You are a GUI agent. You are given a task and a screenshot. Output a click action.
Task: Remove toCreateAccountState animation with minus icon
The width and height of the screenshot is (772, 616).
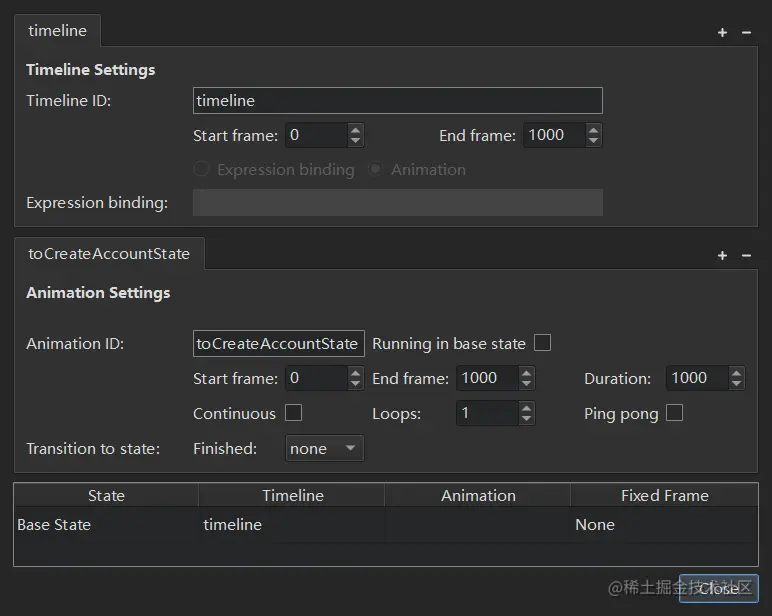coord(746,255)
